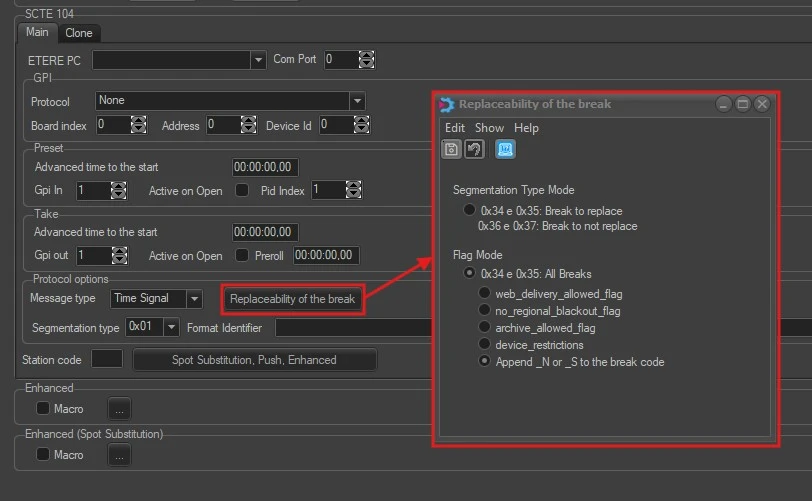Open the Segmentation type dropdown
Viewport: 812px width, 501px height.
pos(171,327)
